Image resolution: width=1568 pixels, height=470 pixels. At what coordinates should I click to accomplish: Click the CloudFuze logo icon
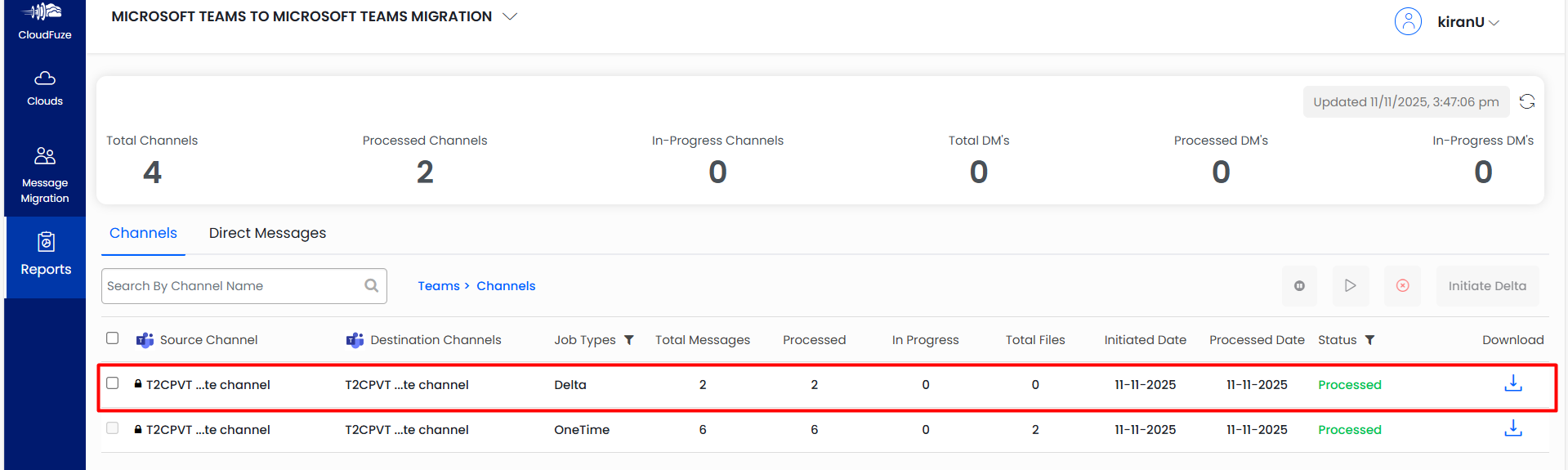click(x=42, y=11)
